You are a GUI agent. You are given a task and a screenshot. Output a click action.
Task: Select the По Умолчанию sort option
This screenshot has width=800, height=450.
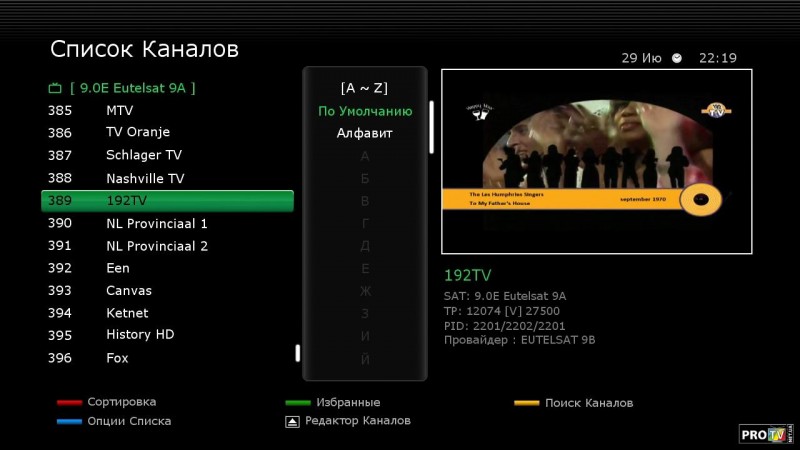365,111
